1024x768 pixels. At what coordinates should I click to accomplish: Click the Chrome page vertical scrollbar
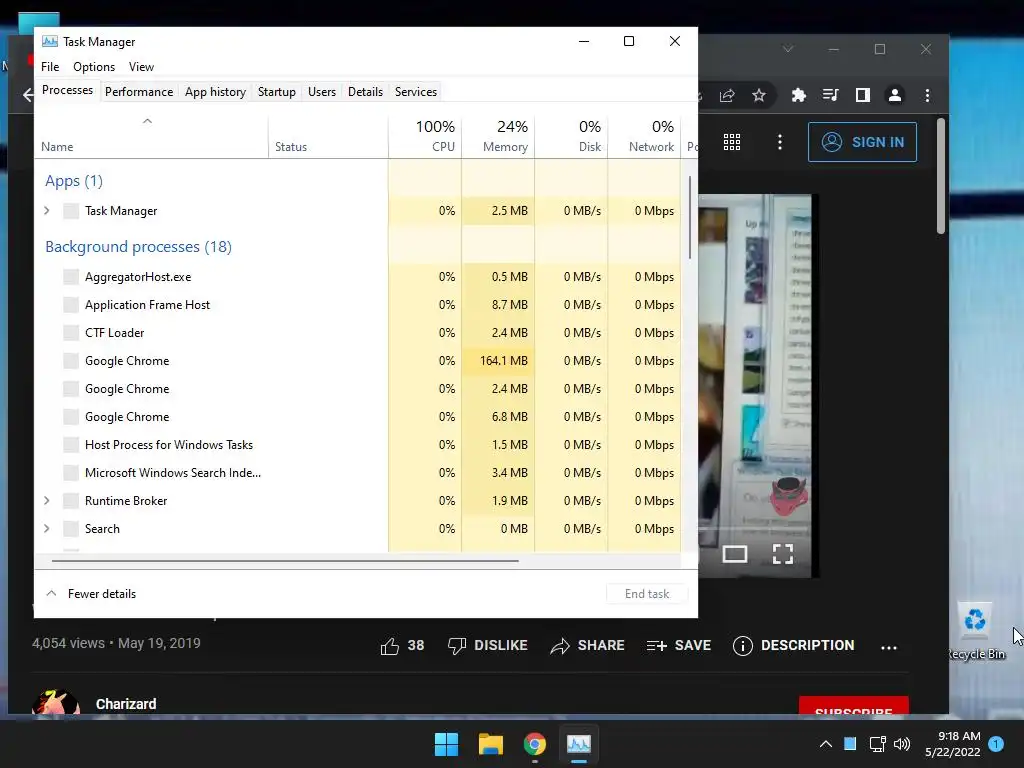pyautogui.click(x=940, y=176)
